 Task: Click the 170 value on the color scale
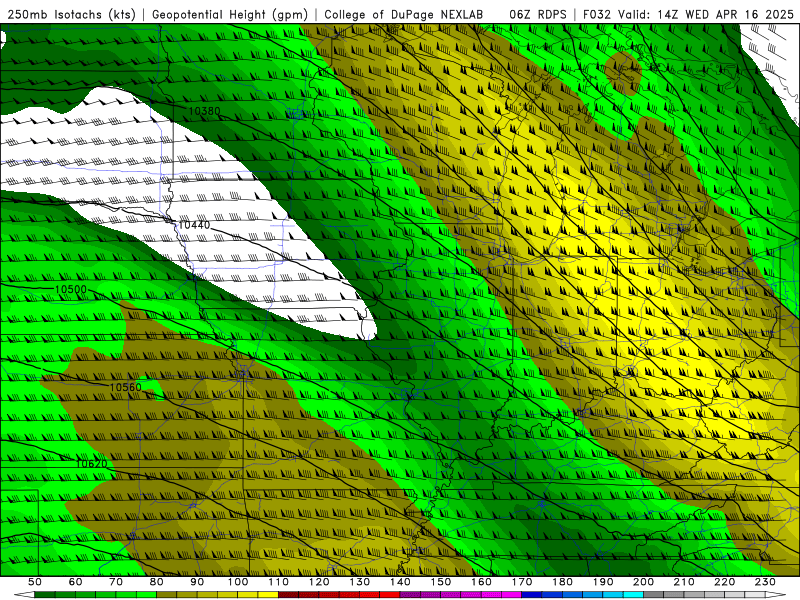(522, 582)
